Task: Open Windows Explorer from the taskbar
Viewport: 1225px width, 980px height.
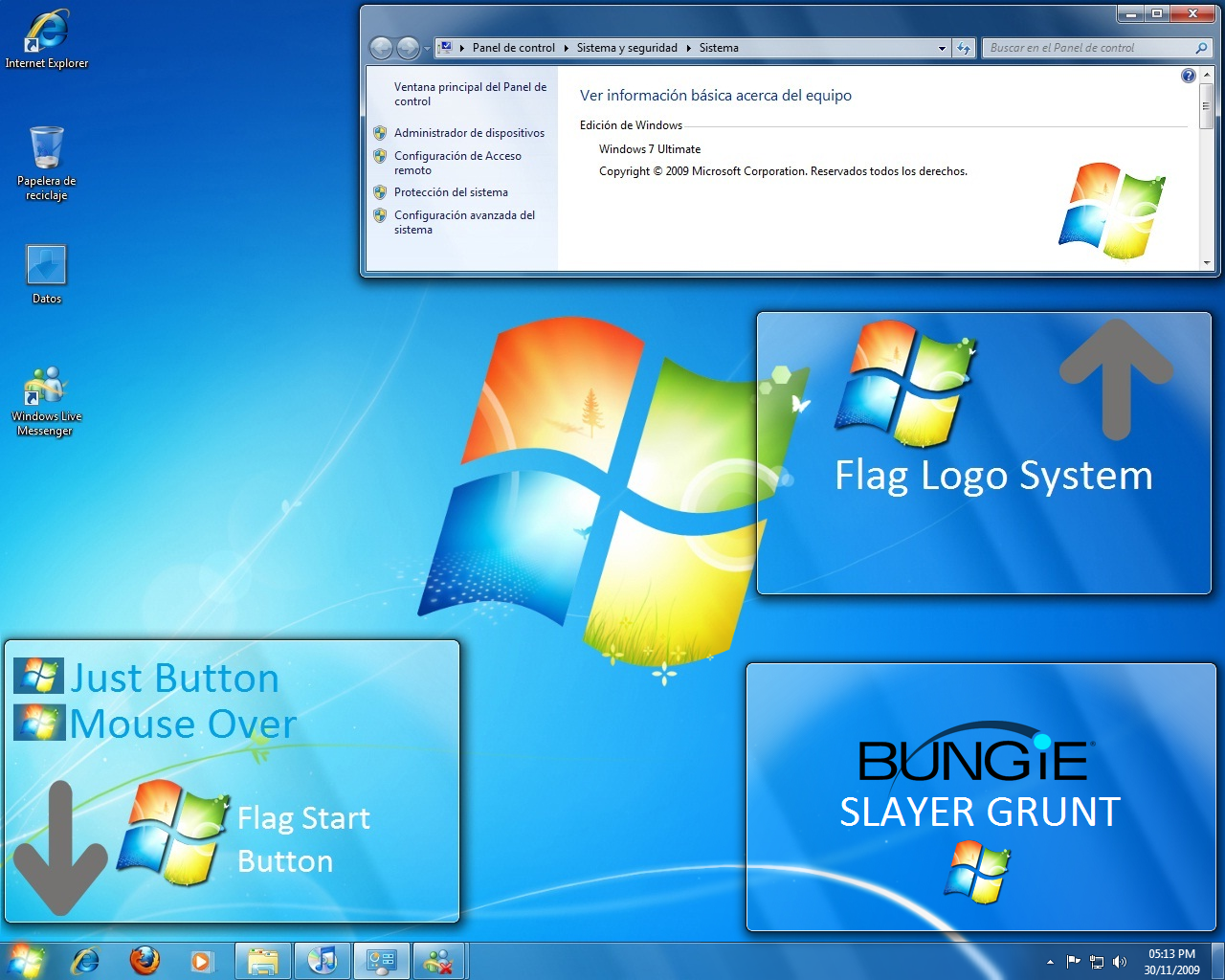Action: [x=263, y=961]
